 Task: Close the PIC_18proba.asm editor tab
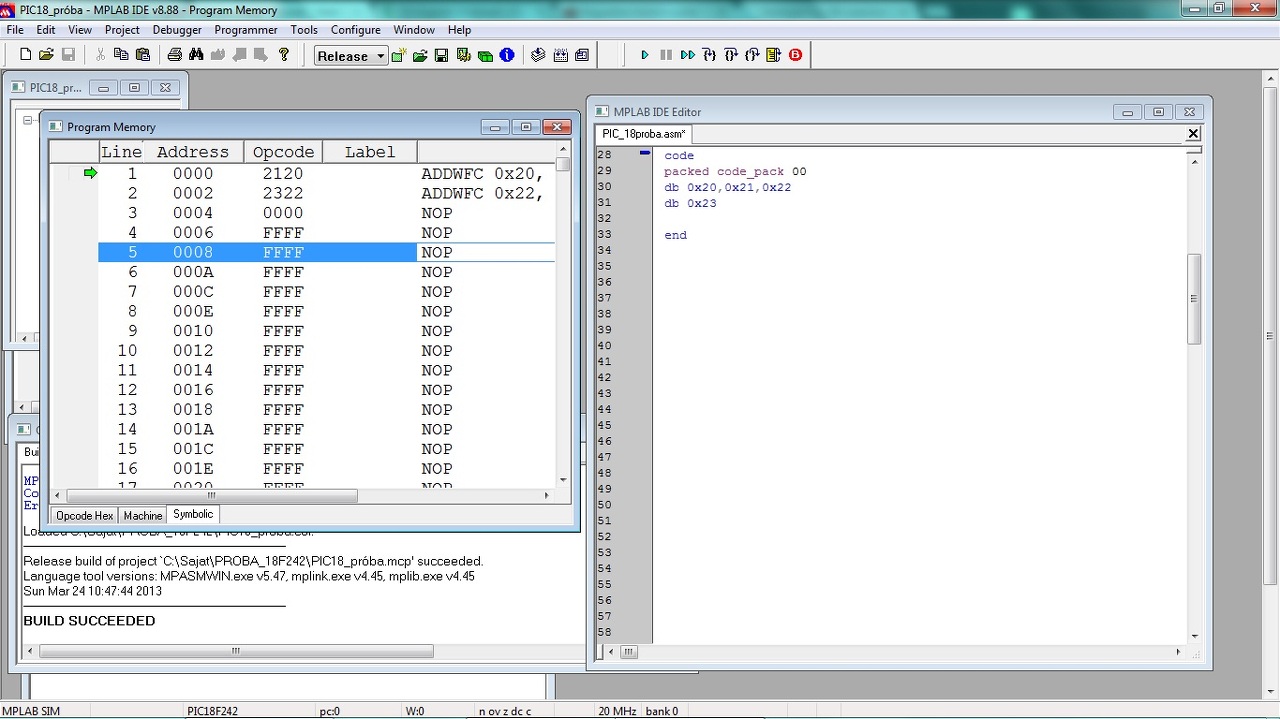[1193, 134]
